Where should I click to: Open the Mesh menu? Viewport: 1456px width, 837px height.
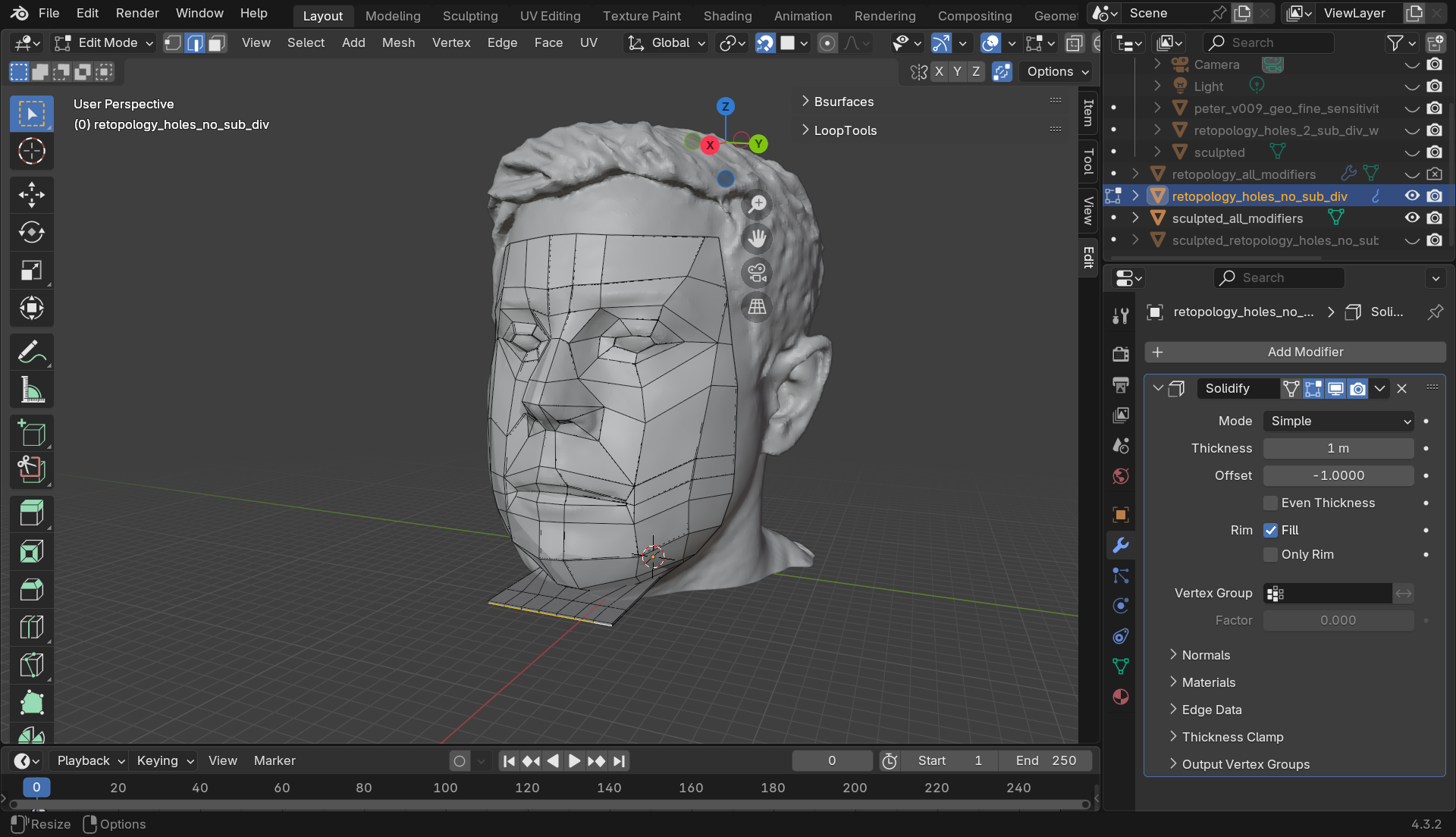398,42
